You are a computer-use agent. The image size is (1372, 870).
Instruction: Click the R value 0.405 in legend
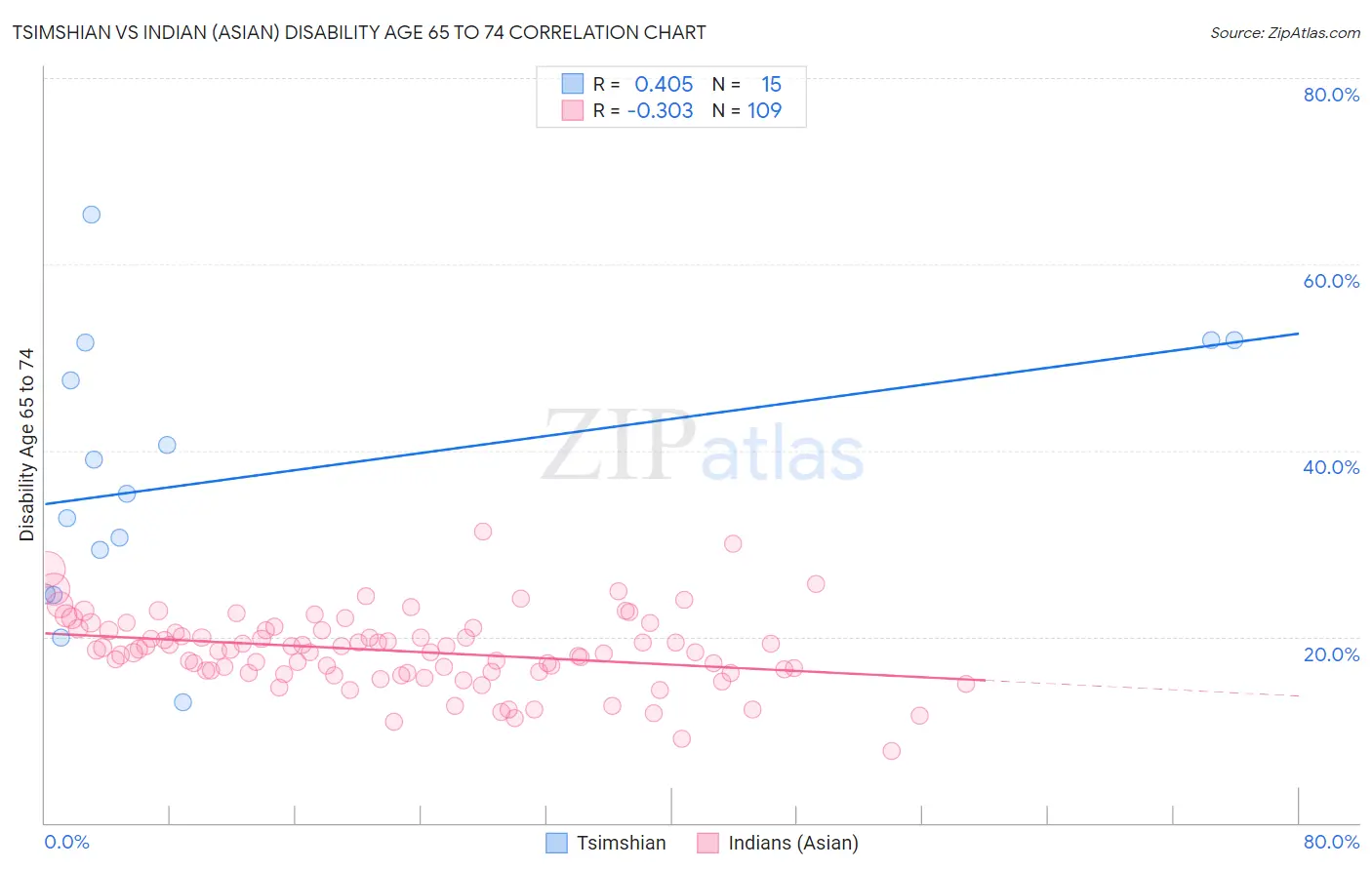click(x=664, y=84)
